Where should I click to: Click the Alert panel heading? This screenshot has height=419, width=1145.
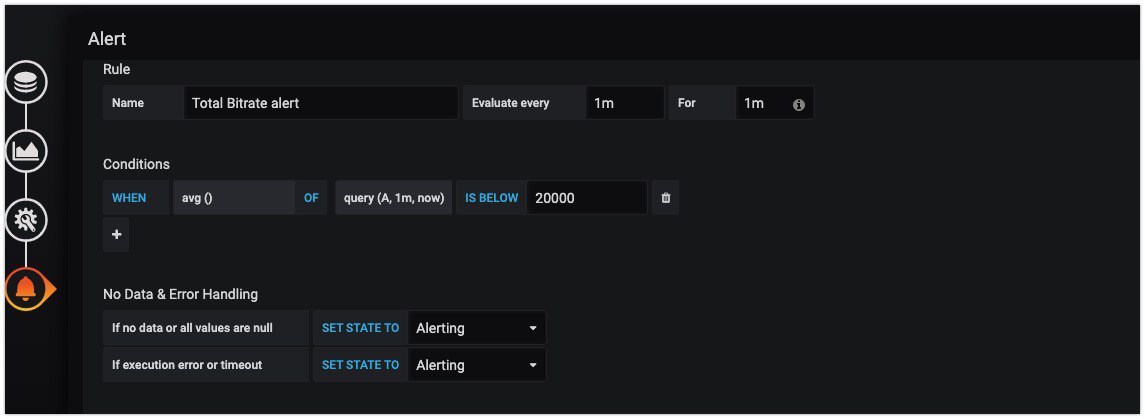tap(107, 39)
